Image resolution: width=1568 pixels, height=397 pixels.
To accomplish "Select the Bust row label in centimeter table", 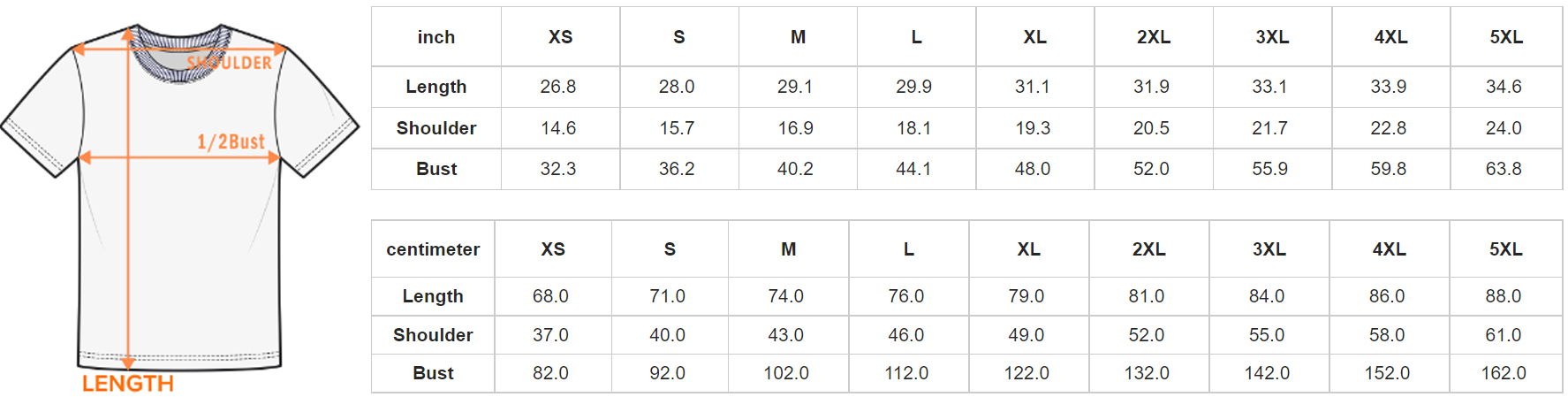I will [433, 373].
